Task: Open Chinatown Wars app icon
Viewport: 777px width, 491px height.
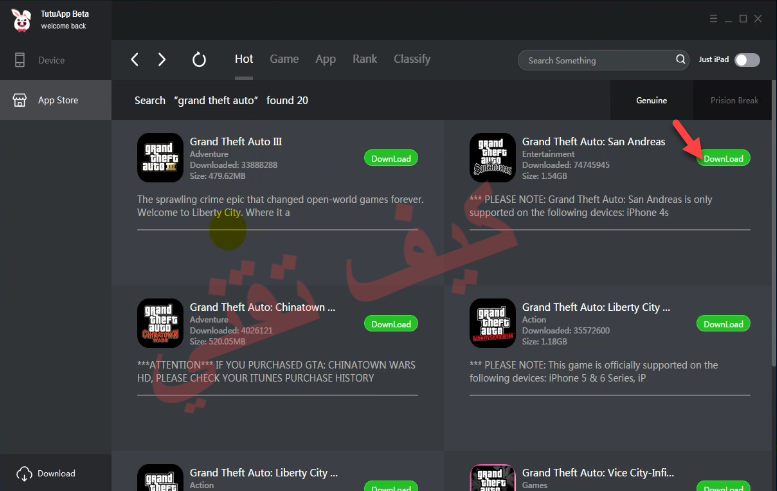Action: pos(160,323)
